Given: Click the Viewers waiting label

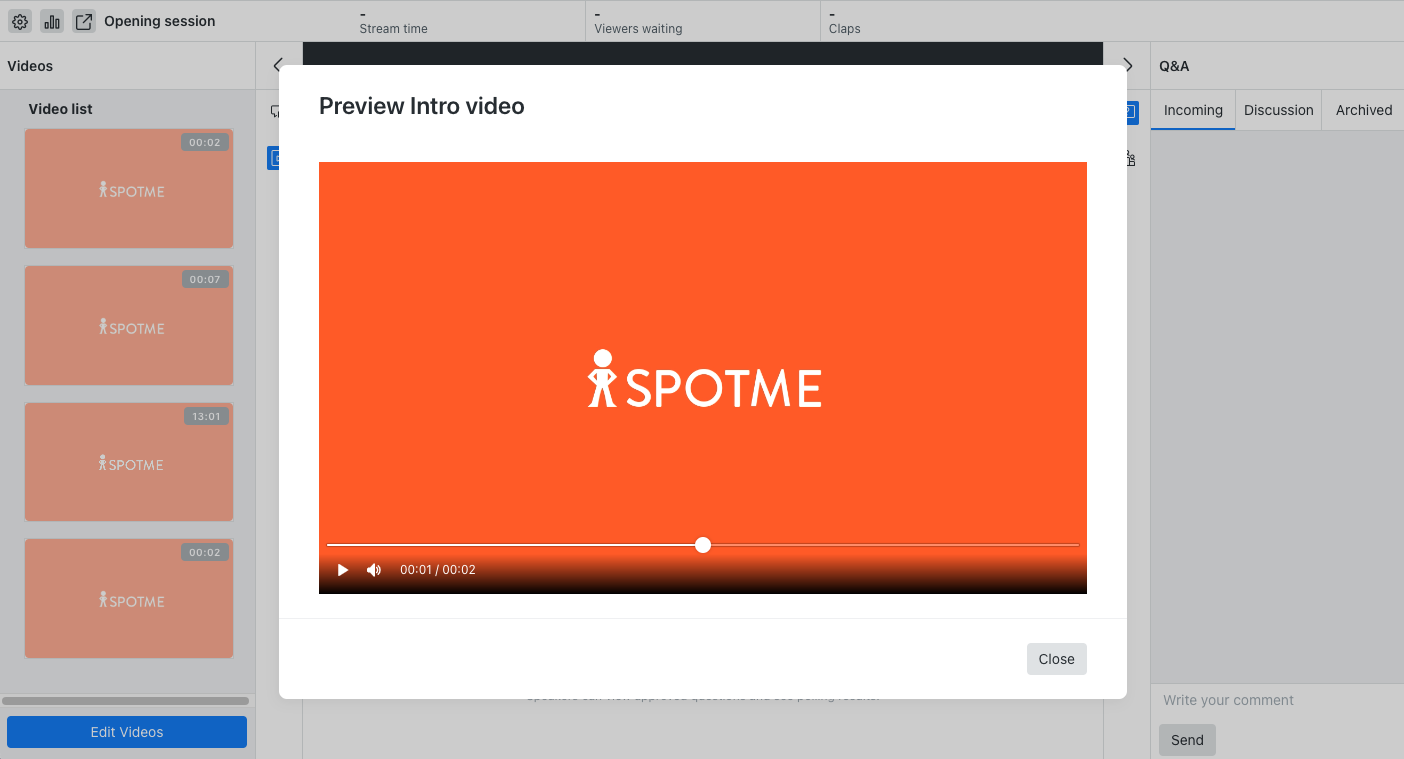Looking at the screenshot, I should pos(638,29).
